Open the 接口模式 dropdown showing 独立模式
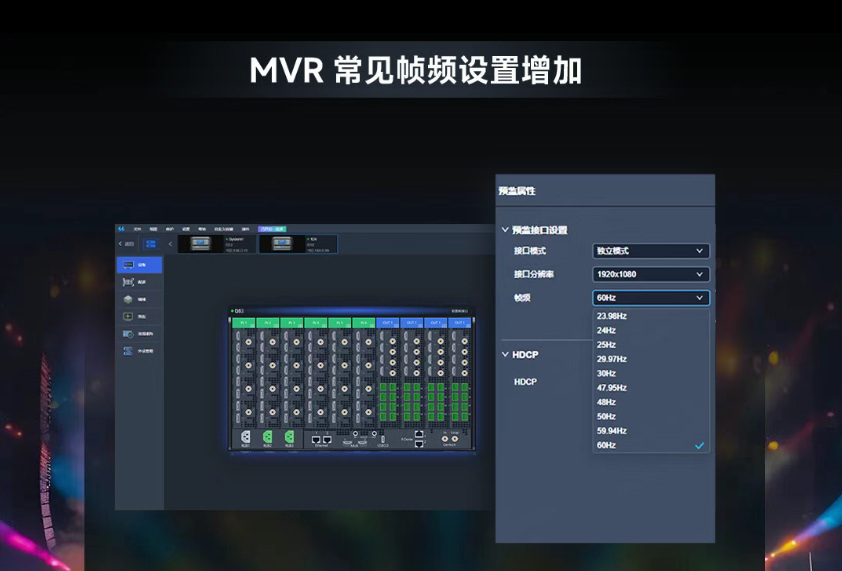This screenshot has width=842, height=571. [x=651, y=251]
